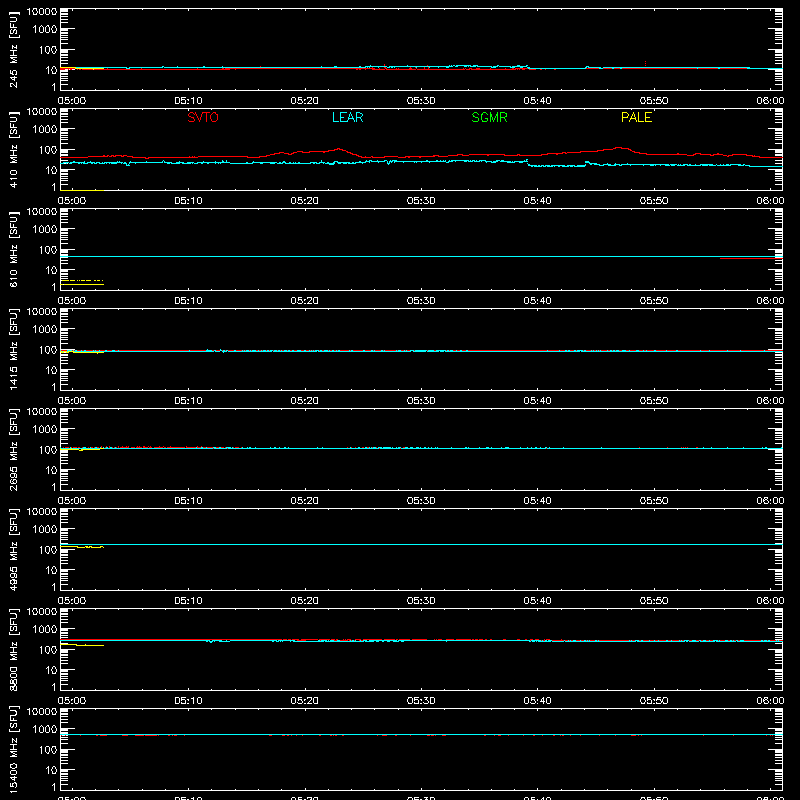
Task: Select the "8800 MHz [SFU]" axis label
Action: click(x=13, y=649)
